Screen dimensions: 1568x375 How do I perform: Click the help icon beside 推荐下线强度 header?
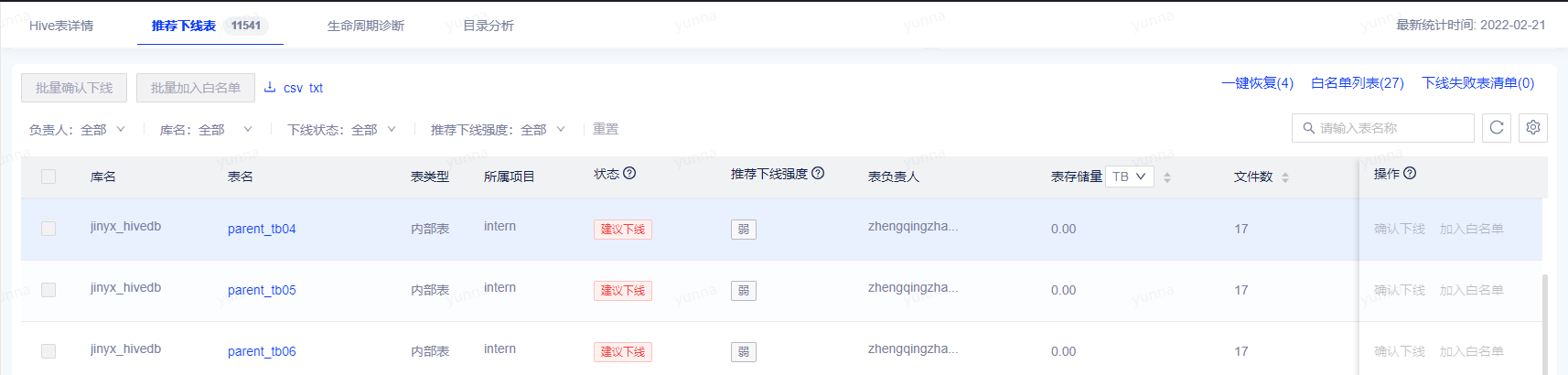(818, 173)
